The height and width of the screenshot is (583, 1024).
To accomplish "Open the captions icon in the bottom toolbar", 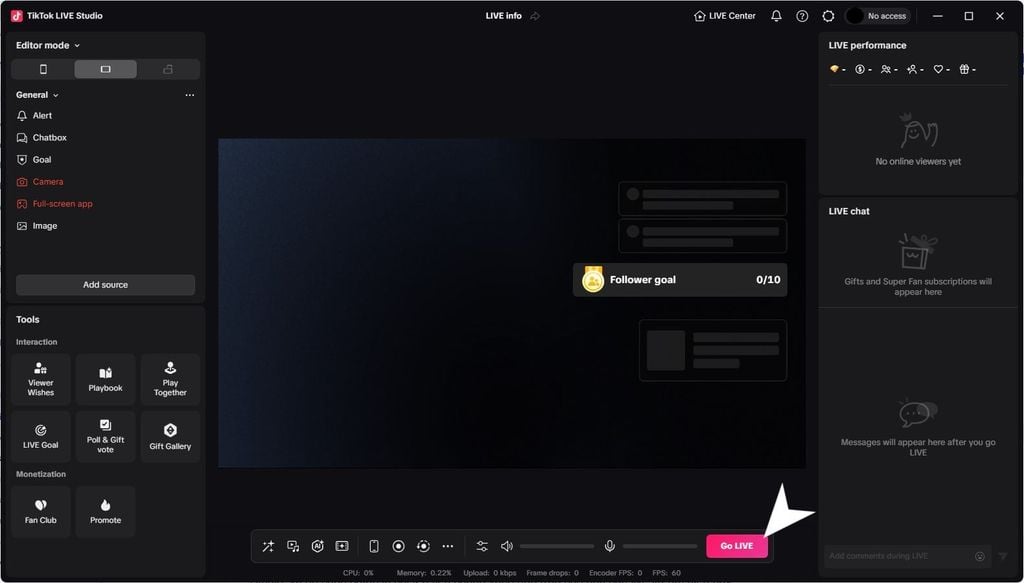I will [x=341, y=546].
